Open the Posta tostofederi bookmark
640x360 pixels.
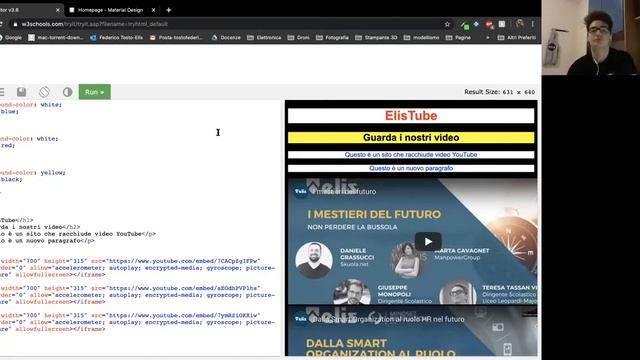click(176, 38)
